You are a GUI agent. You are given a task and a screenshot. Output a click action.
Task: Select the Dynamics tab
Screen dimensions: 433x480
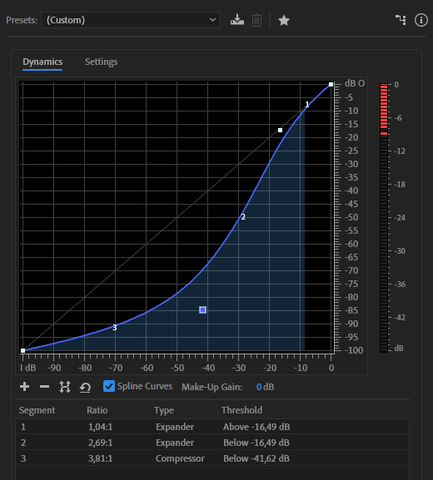(42, 62)
